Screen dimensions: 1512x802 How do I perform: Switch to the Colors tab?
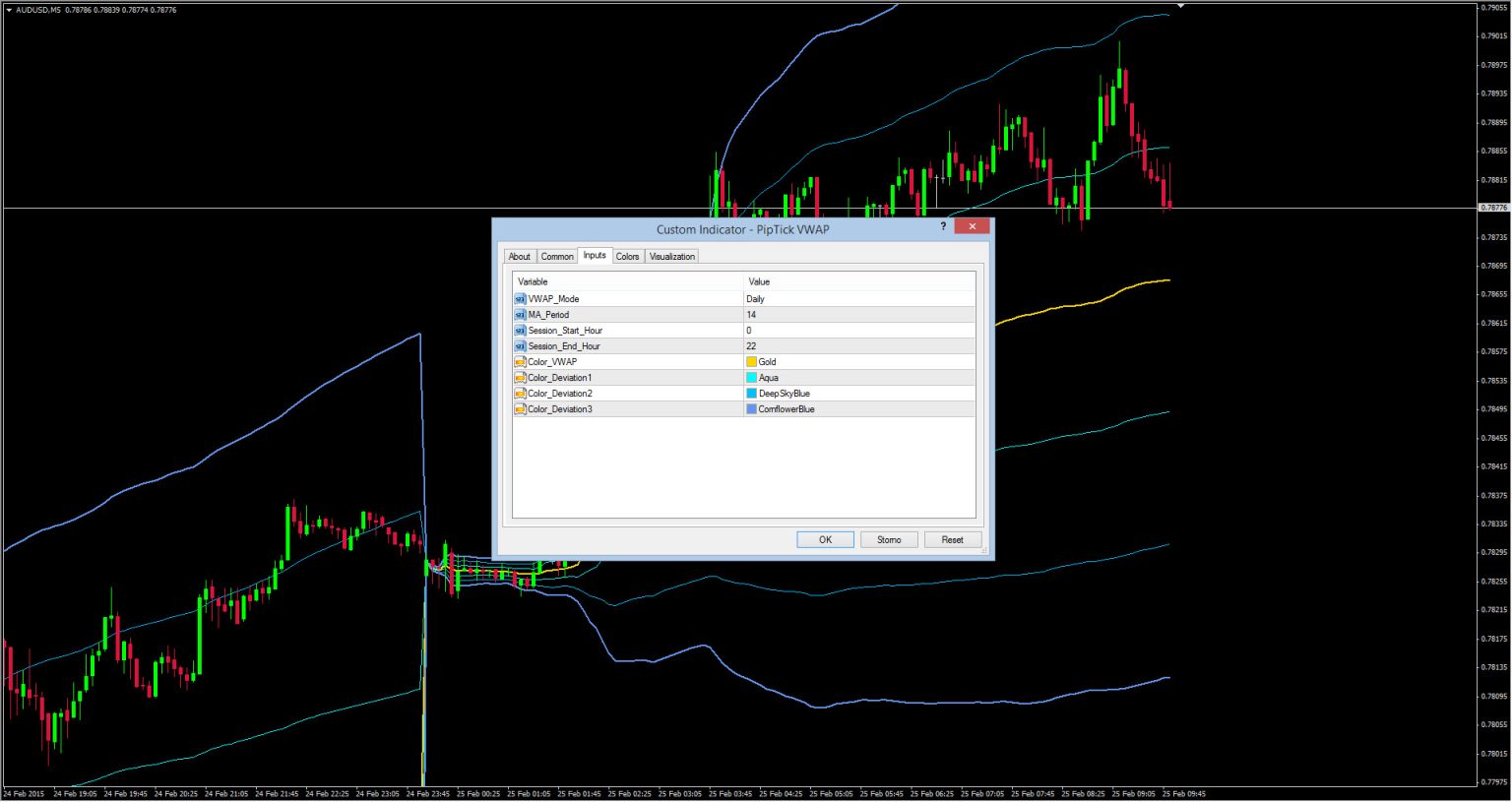[627, 256]
